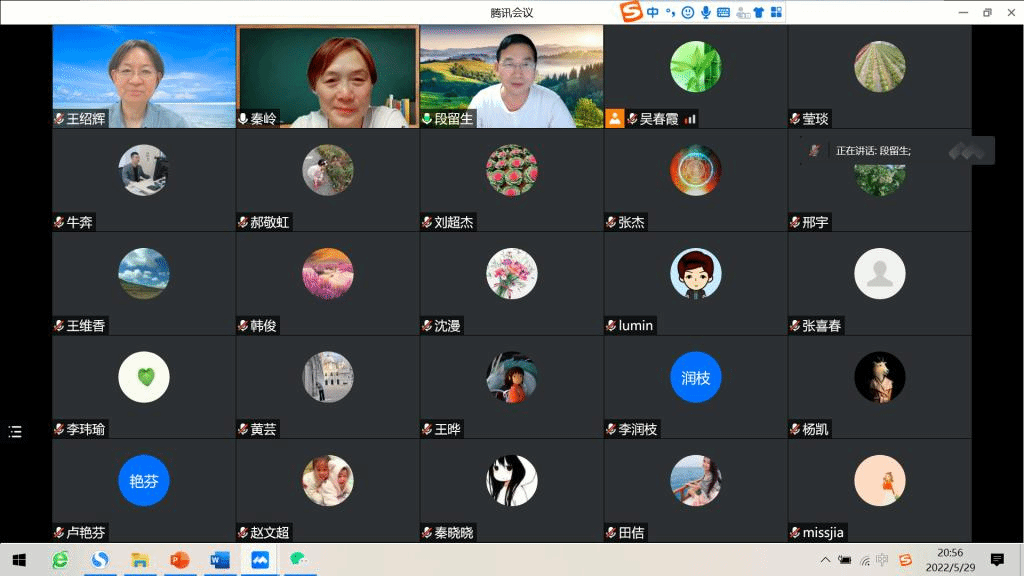The width and height of the screenshot is (1024, 576).
Task: Open the Sogou input emoji panel
Action: click(688, 12)
